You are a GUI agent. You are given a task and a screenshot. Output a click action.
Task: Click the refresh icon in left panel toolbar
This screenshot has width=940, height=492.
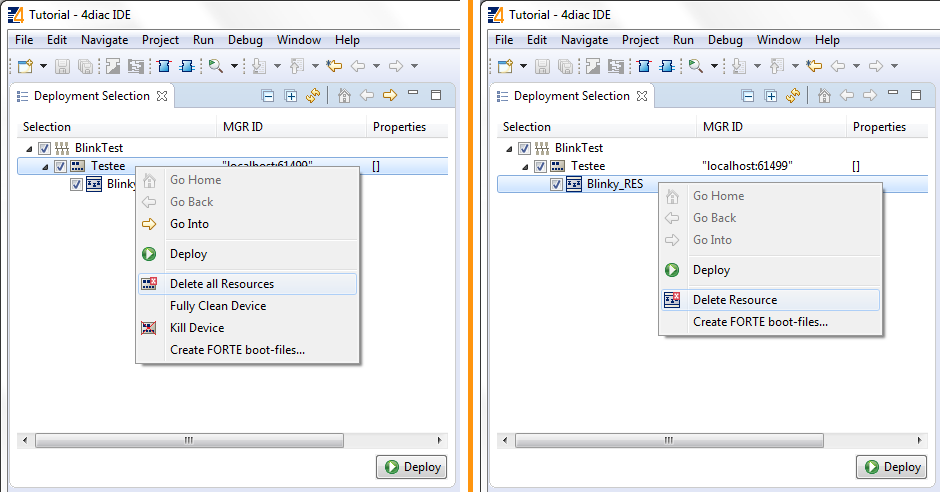(x=313, y=96)
